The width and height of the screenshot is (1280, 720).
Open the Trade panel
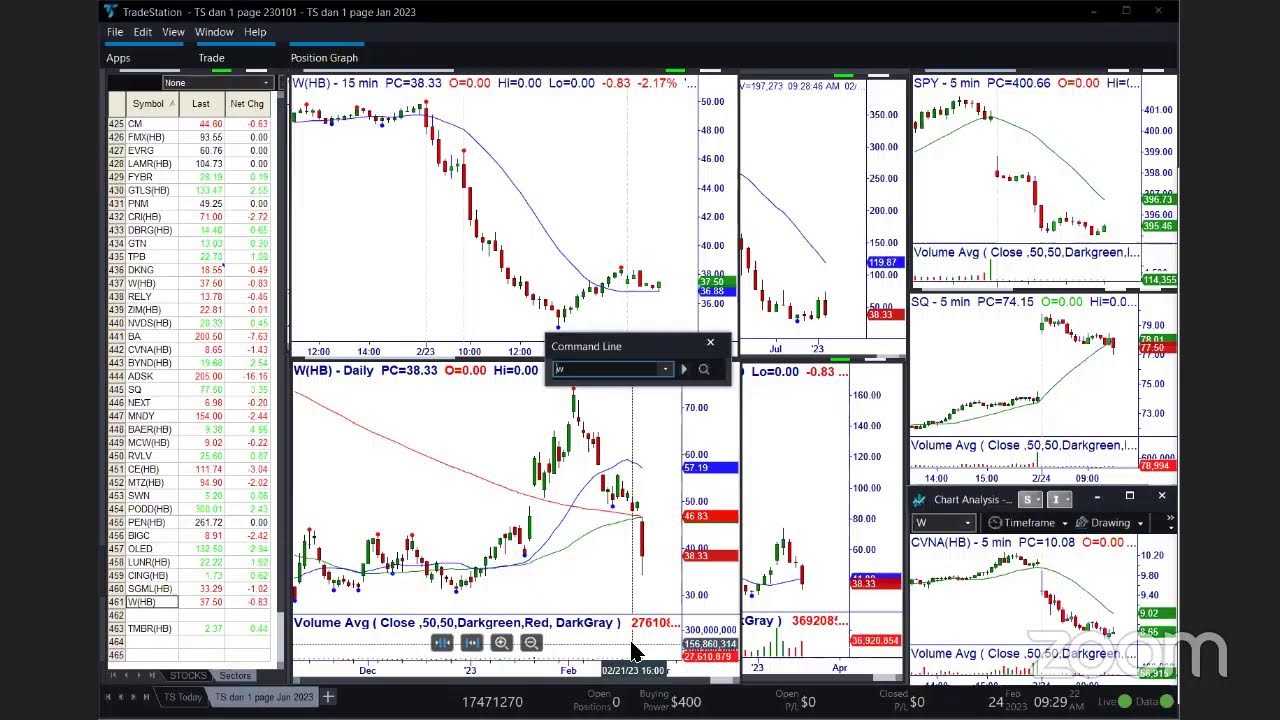coord(211,58)
